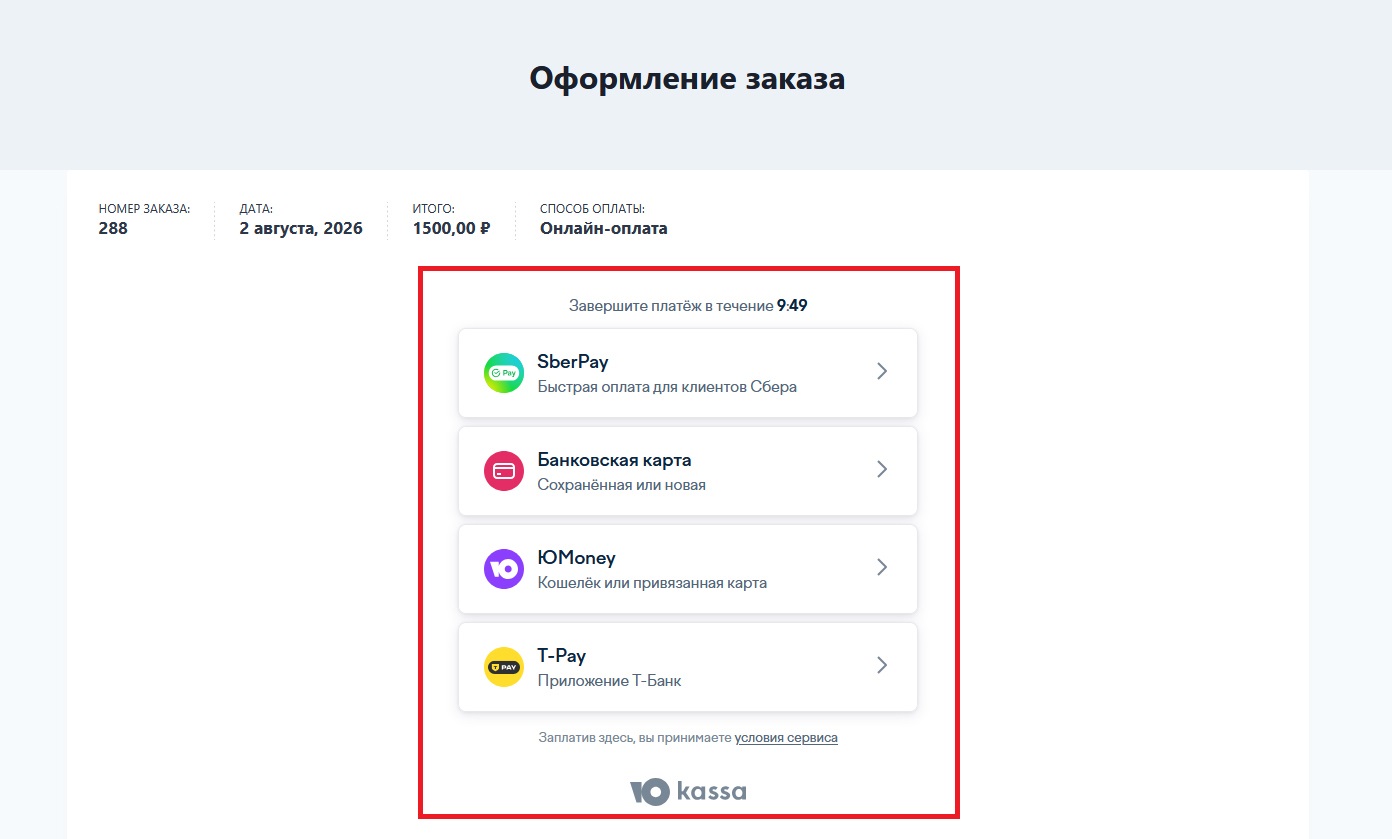
Task: Choose the SberPay payment method title
Action: [x=573, y=362]
